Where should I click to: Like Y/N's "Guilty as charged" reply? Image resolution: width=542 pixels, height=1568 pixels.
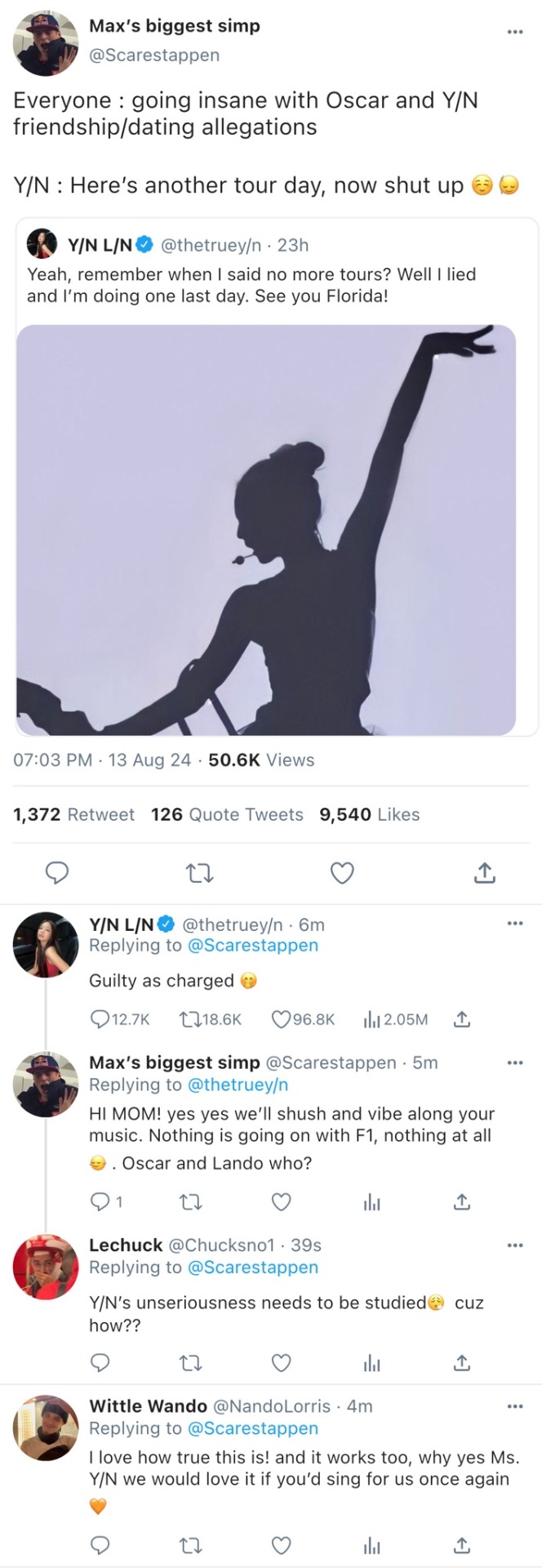point(281,1018)
